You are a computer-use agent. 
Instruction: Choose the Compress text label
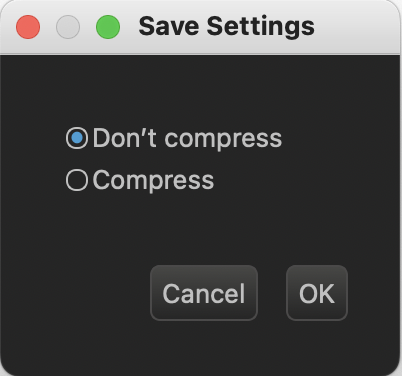(153, 180)
